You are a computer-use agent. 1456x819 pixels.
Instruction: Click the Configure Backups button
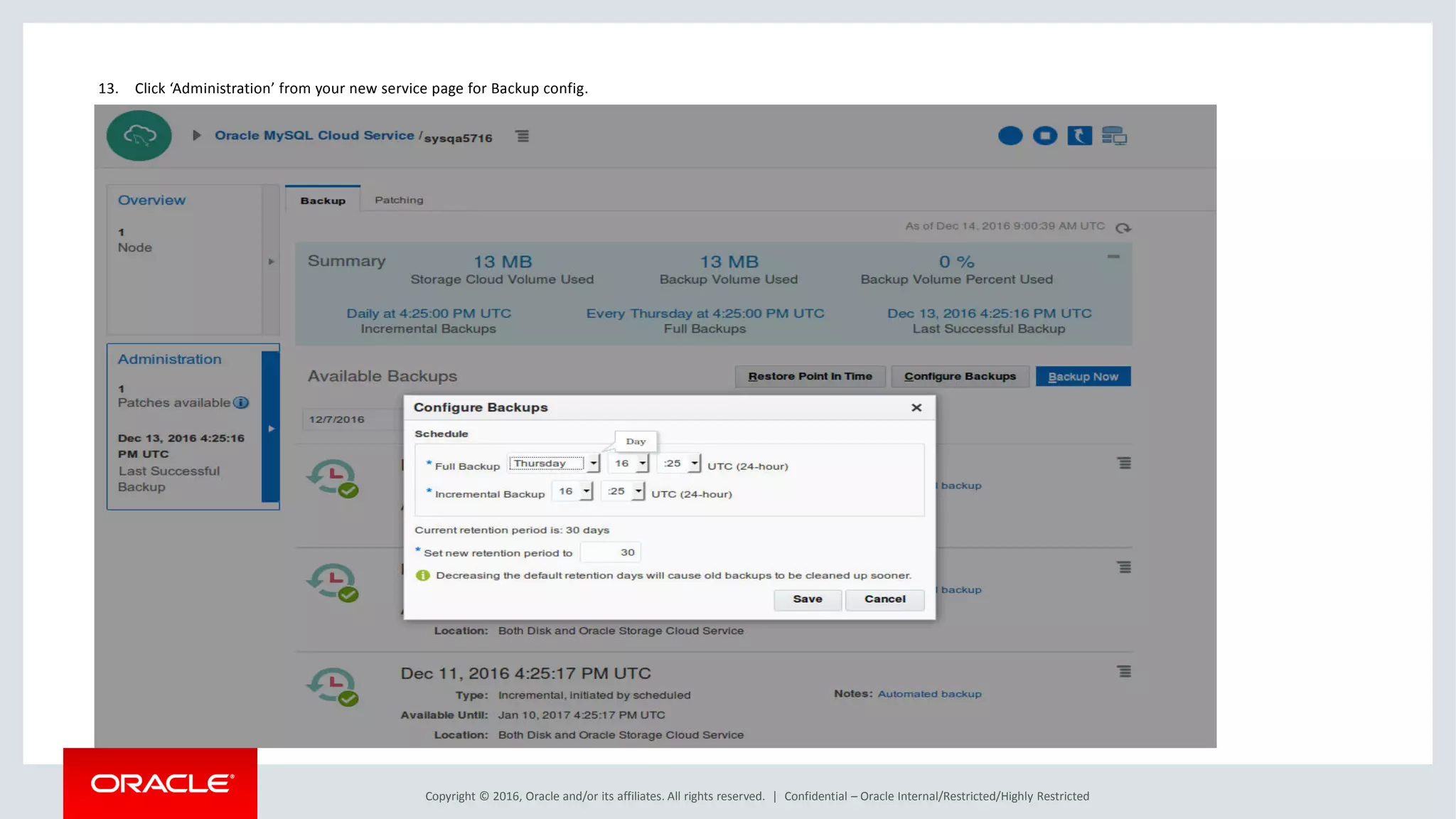960,376
